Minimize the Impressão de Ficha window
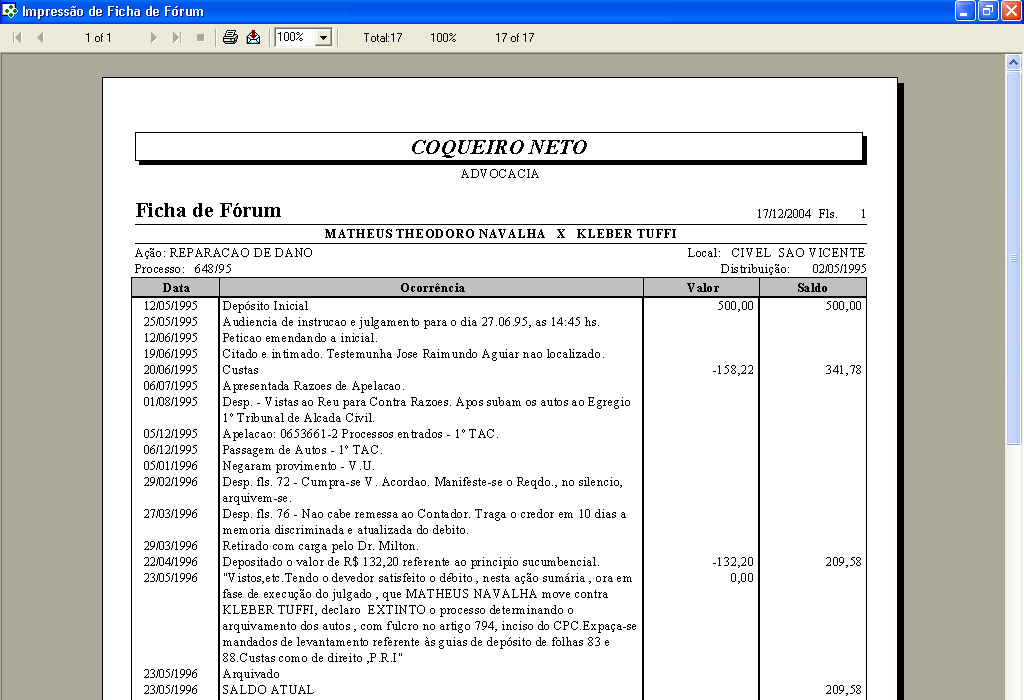Screen dimensions: 1024x700 (x=965, y=11)
